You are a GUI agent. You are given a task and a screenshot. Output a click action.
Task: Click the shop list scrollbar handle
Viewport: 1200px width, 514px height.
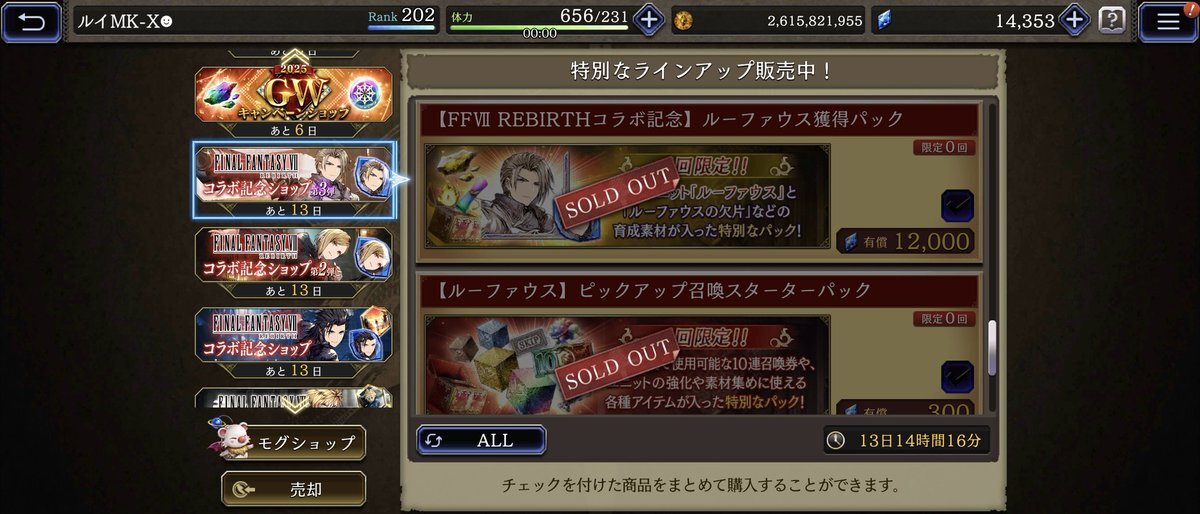pos(992,349)
